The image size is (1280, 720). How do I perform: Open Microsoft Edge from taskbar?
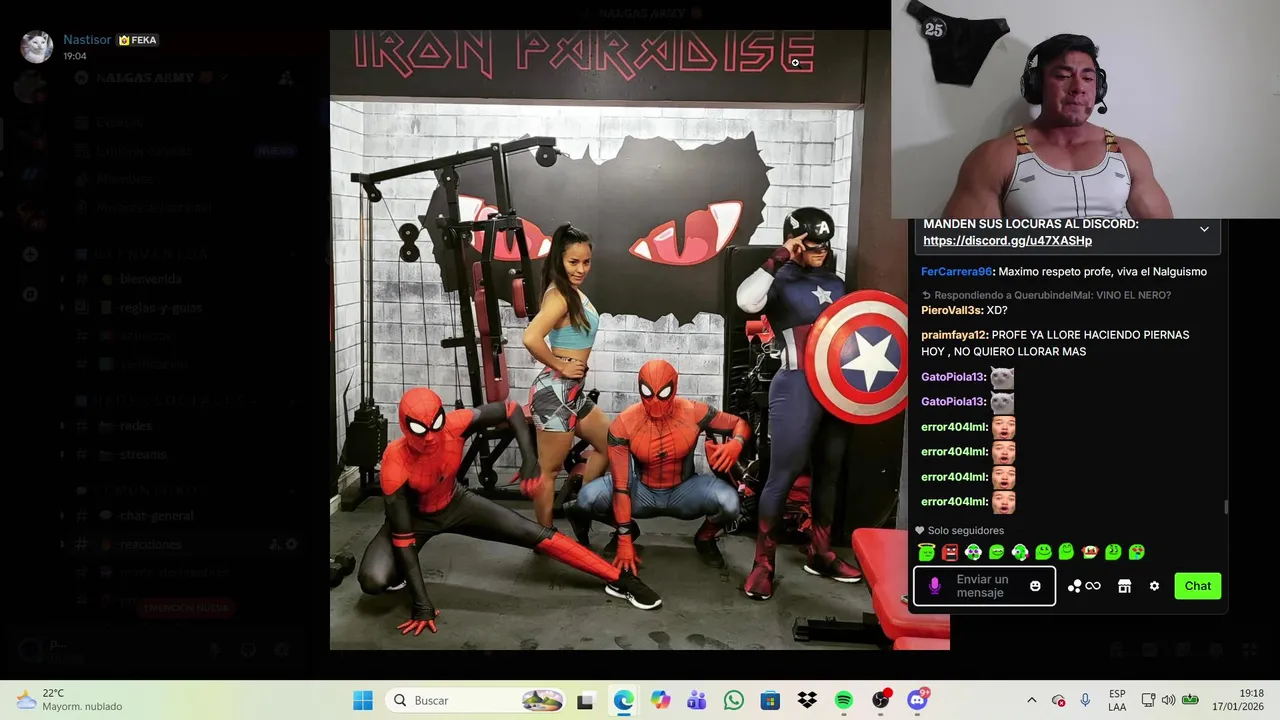coord(623,700)
